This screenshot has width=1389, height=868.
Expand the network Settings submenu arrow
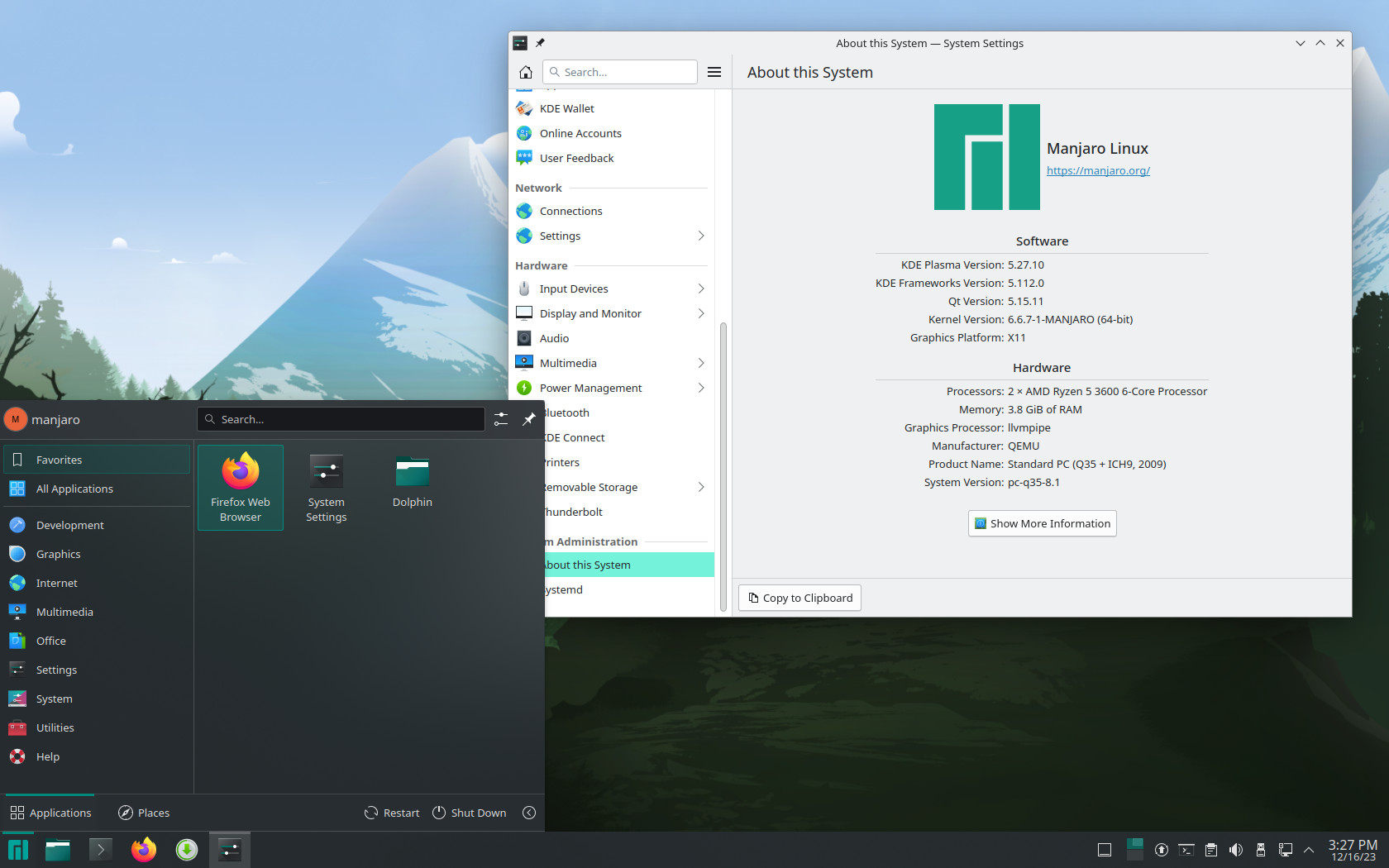click(x=701, y=236)
